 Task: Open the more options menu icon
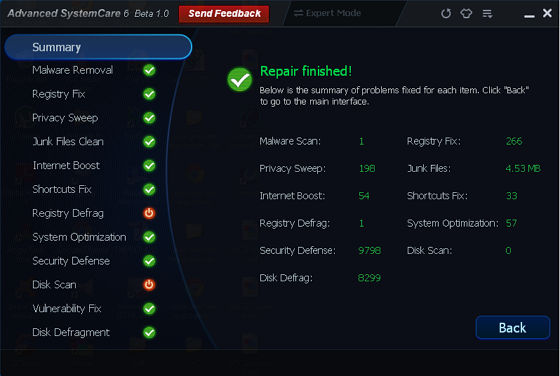point(488,14)
